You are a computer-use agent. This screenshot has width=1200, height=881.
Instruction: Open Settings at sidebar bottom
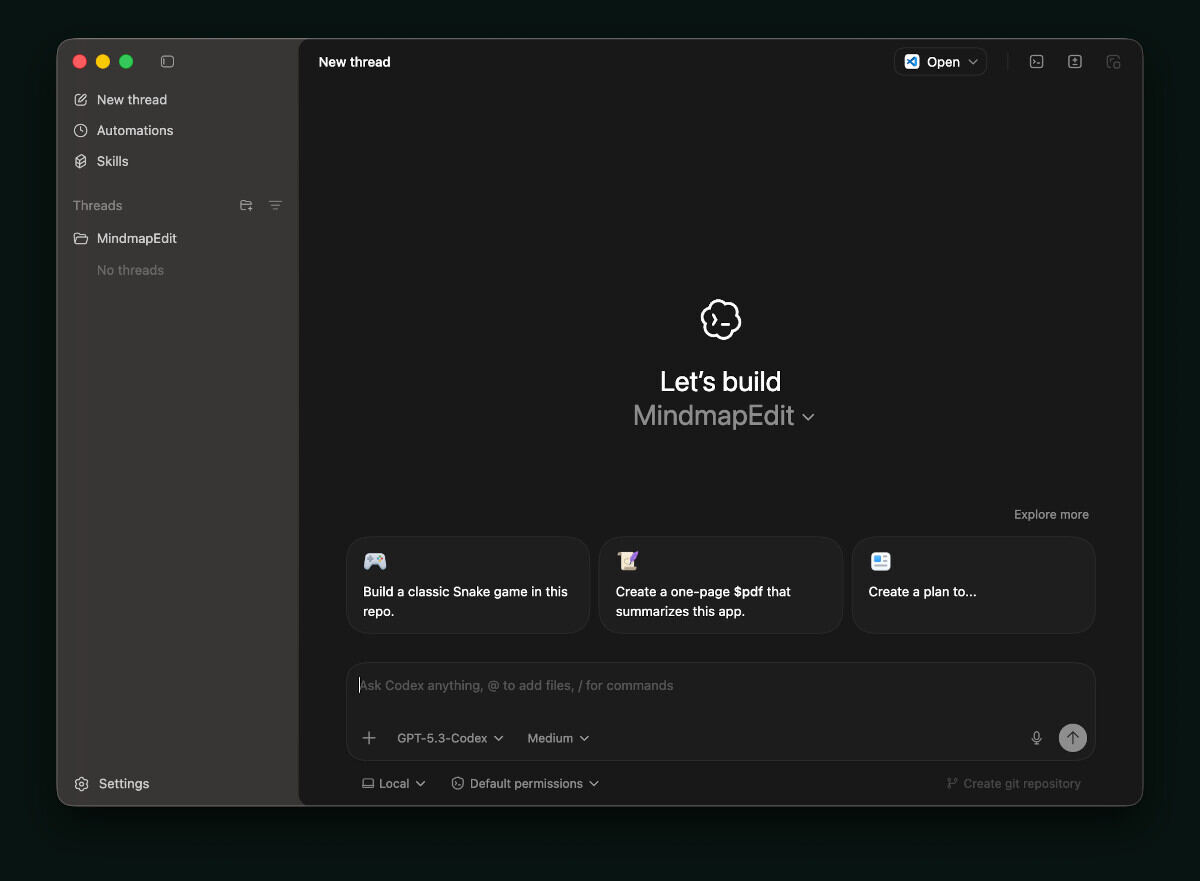pos(111,784)
